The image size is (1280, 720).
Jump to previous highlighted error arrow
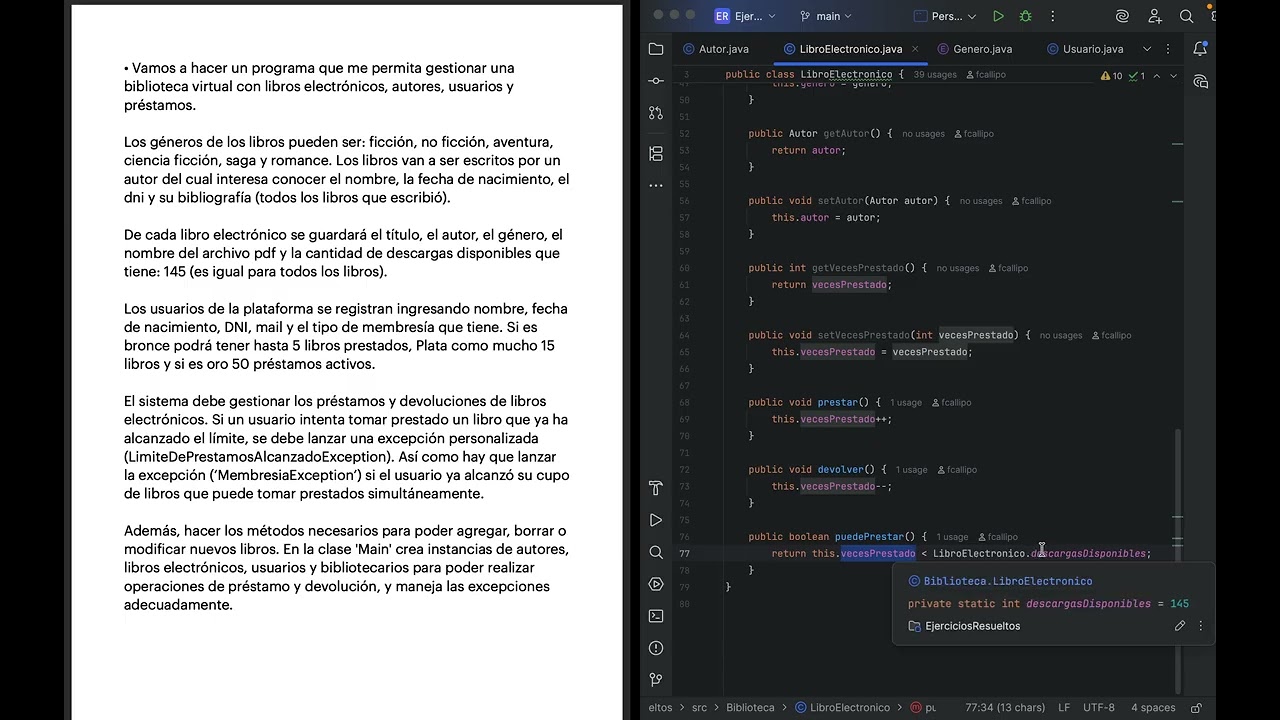click(1157, 76)
